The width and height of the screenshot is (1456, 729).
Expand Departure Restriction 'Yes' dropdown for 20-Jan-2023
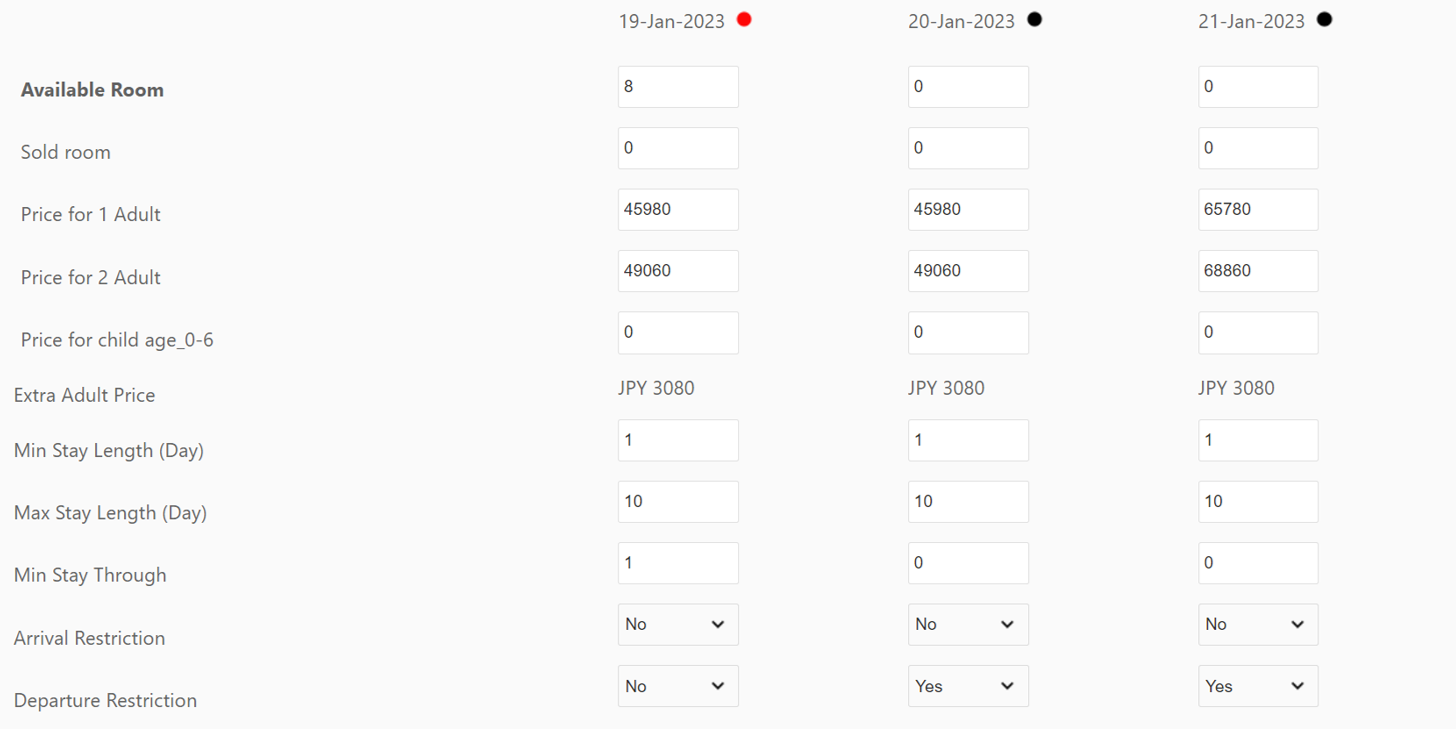click(x=968, y=686)
